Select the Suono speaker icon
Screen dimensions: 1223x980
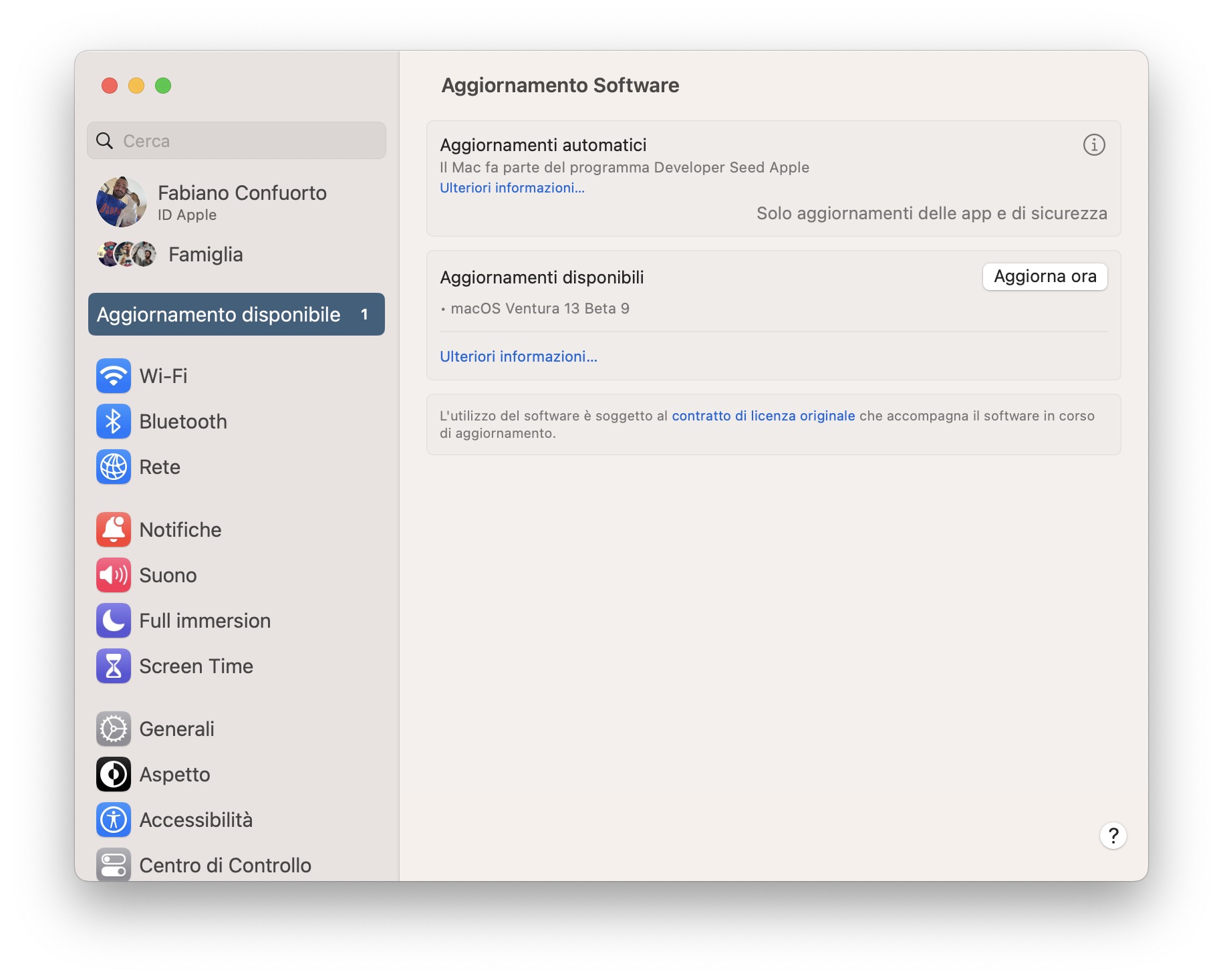(113, 575)
